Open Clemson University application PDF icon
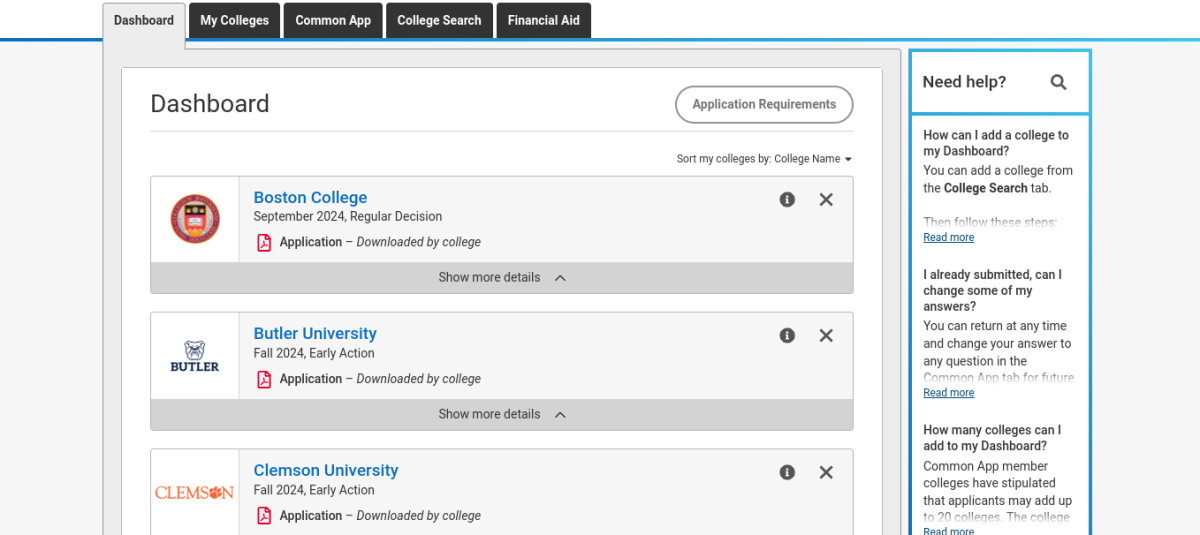This screenshot has height=535, width=1200. [264, 516]
